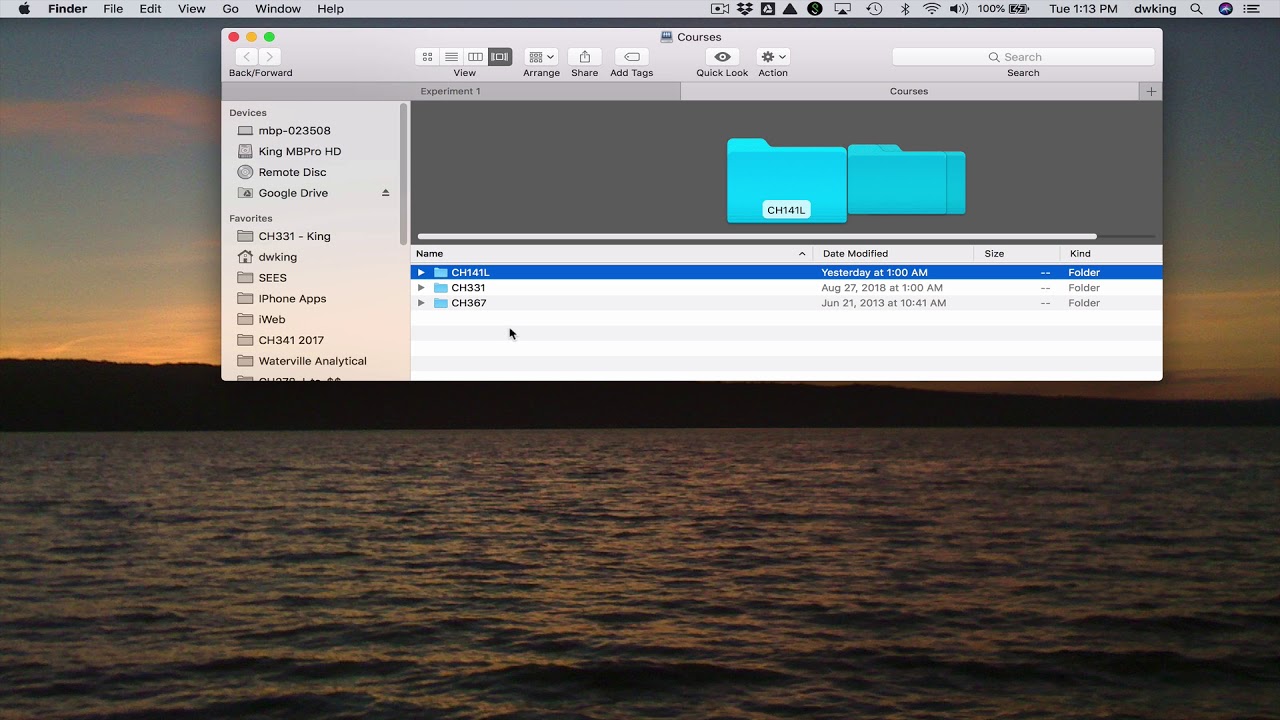Open the AirPlay display menu icon
1280x720 pixels.
pyautogui.click(x=842, y=9)
